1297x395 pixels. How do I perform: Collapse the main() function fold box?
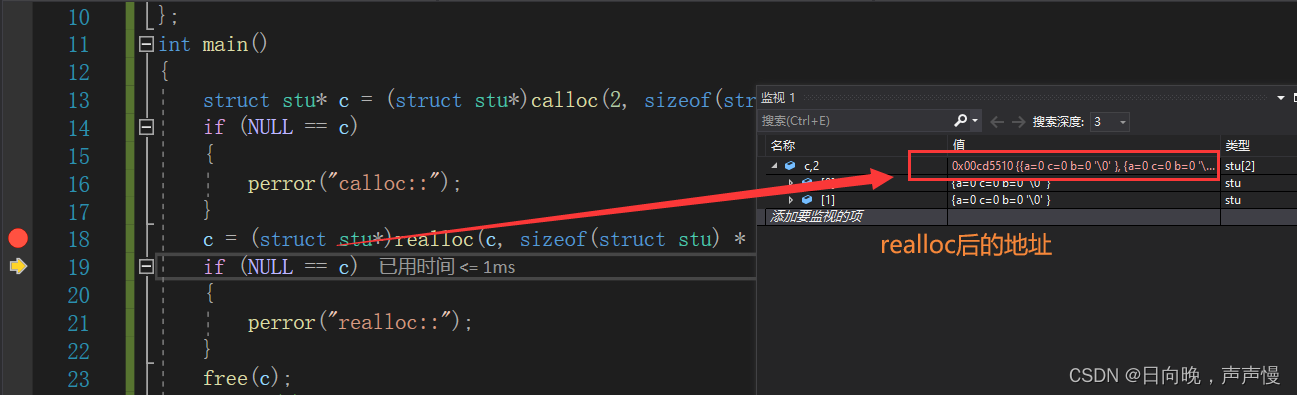click(147, 44)
